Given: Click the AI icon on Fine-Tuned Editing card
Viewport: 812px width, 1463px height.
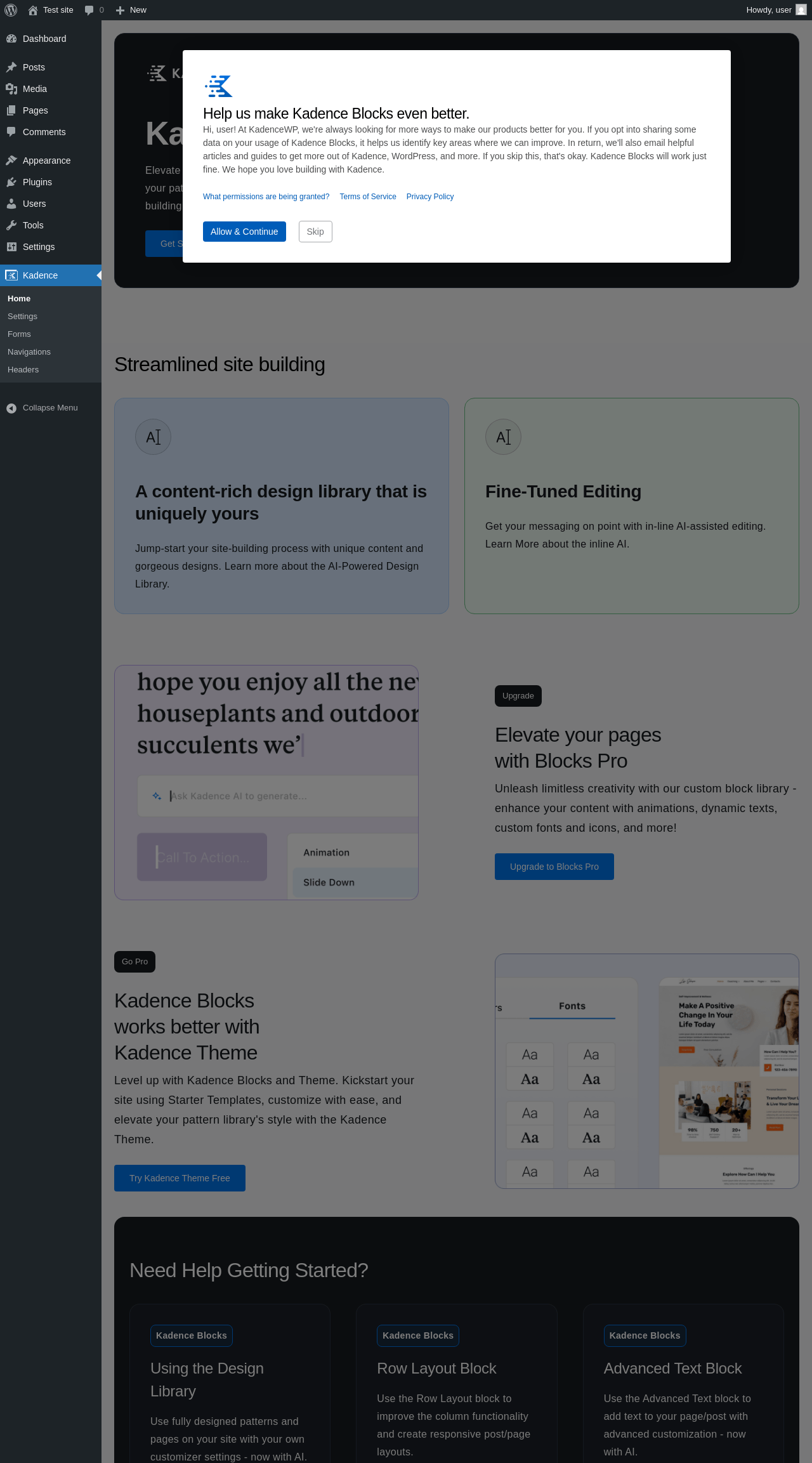Looking at the screenshot, I should pyautogui.click(x=503, y=437).
